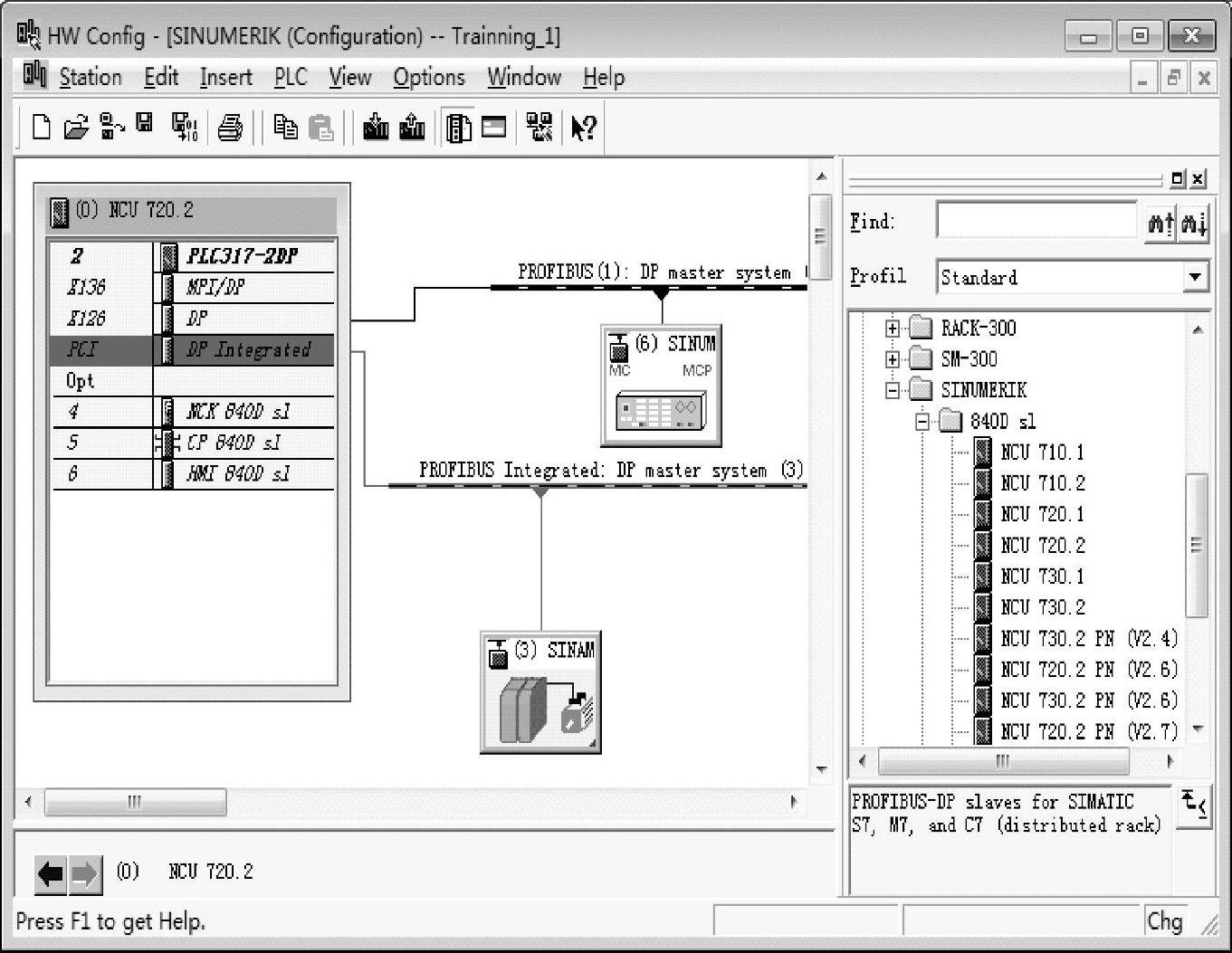The width and height of the screenshot is (1232, 953).
Task: Expand the RACK-300 folder
Action: click(x=893, y=329)
